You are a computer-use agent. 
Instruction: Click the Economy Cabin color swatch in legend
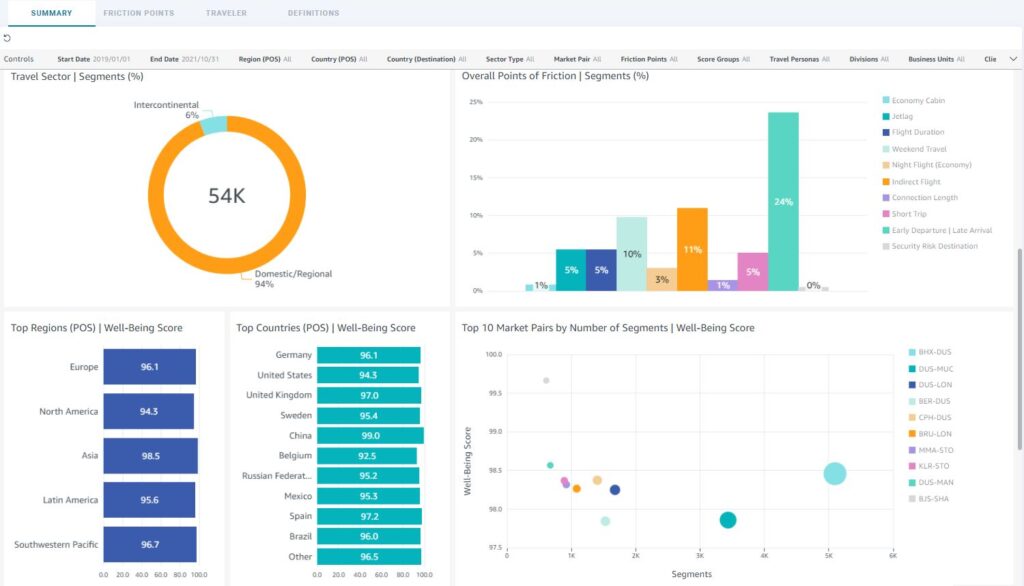[x=888, y=99]
